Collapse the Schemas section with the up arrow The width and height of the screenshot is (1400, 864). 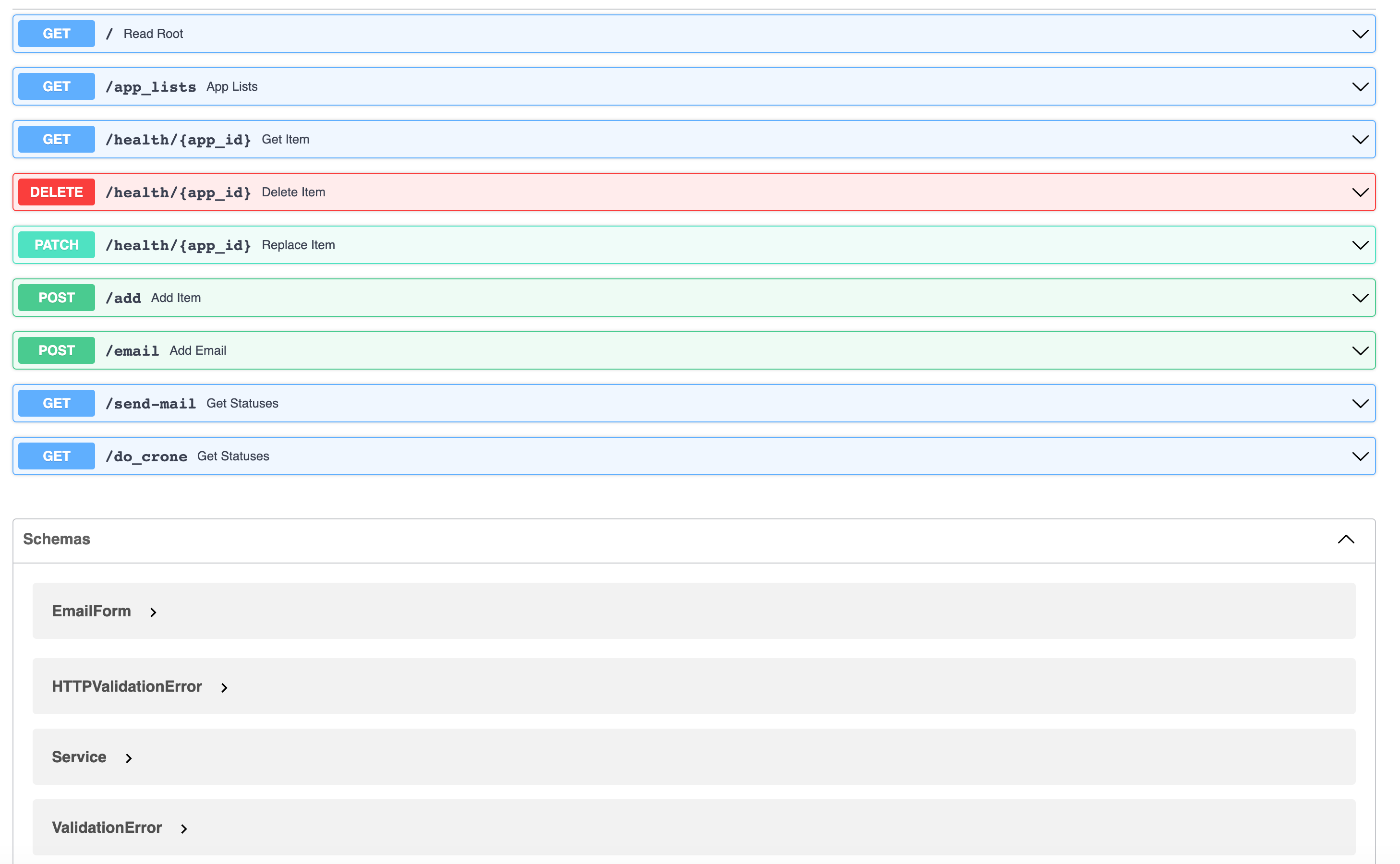(1346, 540)
